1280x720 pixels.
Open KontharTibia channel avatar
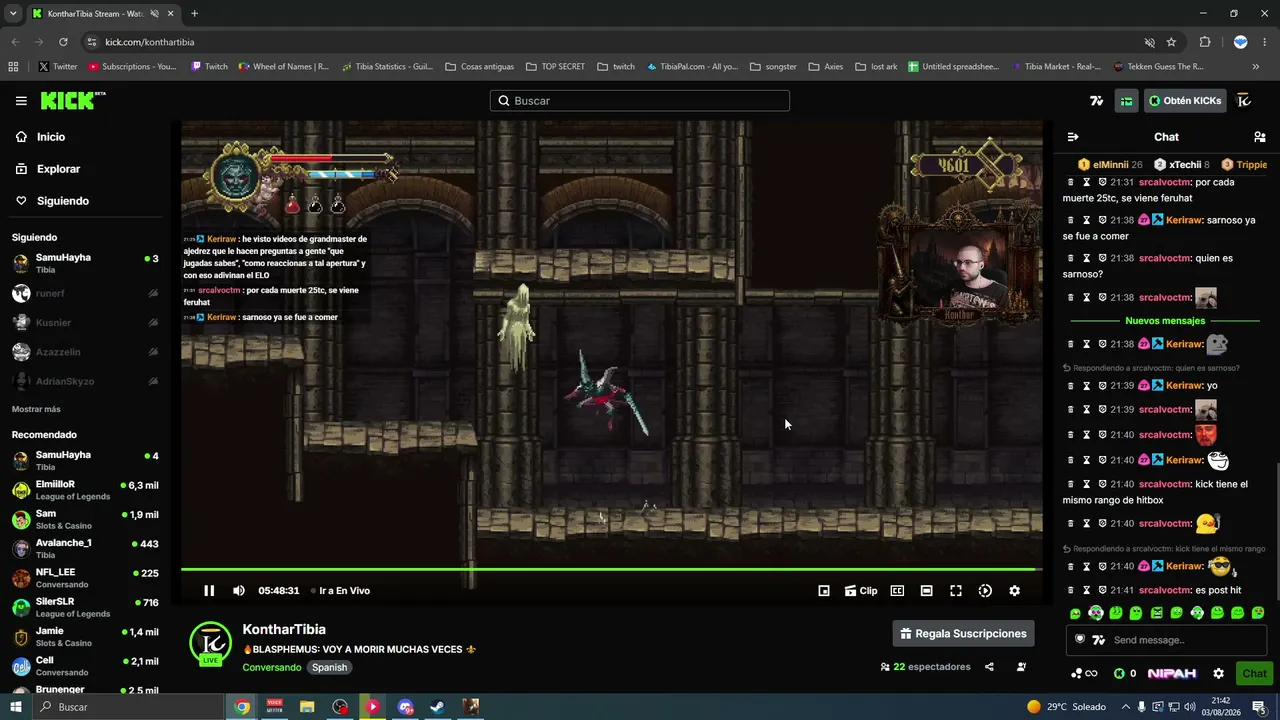[211, 643]
